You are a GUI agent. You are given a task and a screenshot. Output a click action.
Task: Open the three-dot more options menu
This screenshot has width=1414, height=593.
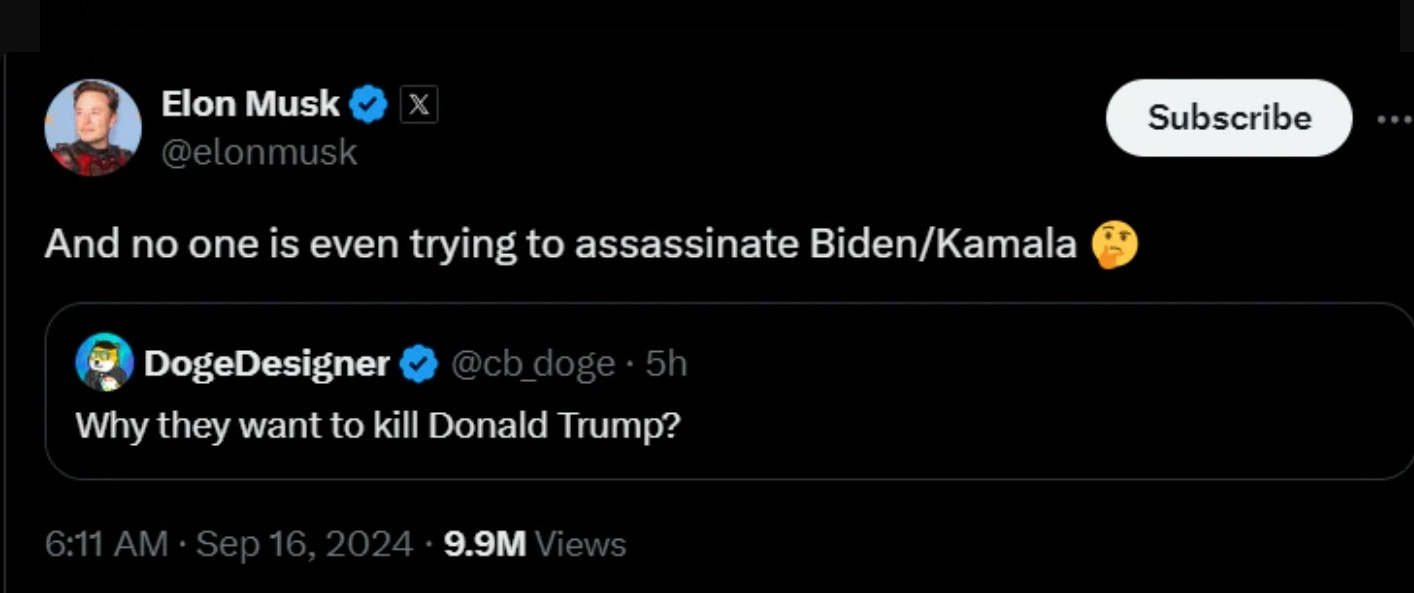coord(1394,119)
